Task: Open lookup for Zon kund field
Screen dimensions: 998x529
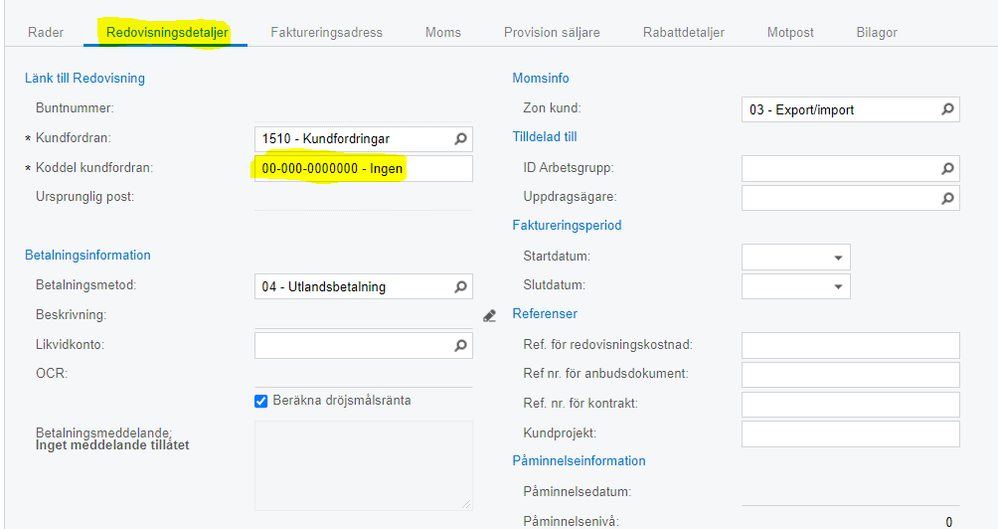Action: point(947,109)
